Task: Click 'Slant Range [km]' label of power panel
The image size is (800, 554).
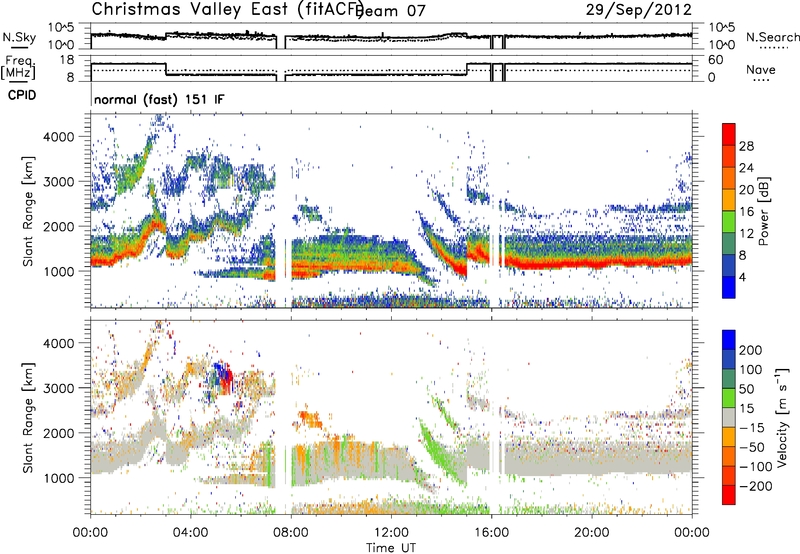Action: point(28,212)
